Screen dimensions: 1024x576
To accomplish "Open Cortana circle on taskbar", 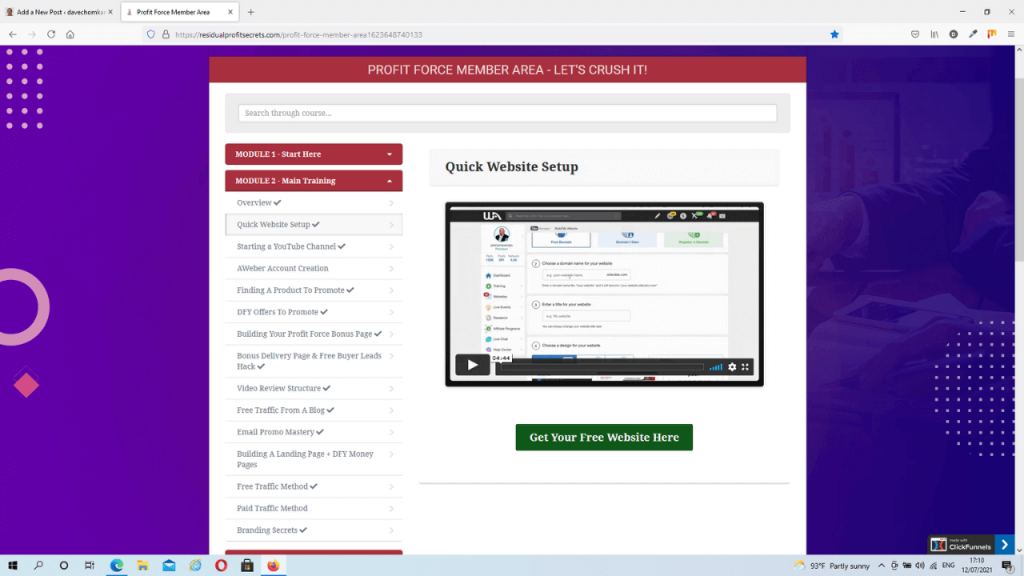I will pos(63,566).
